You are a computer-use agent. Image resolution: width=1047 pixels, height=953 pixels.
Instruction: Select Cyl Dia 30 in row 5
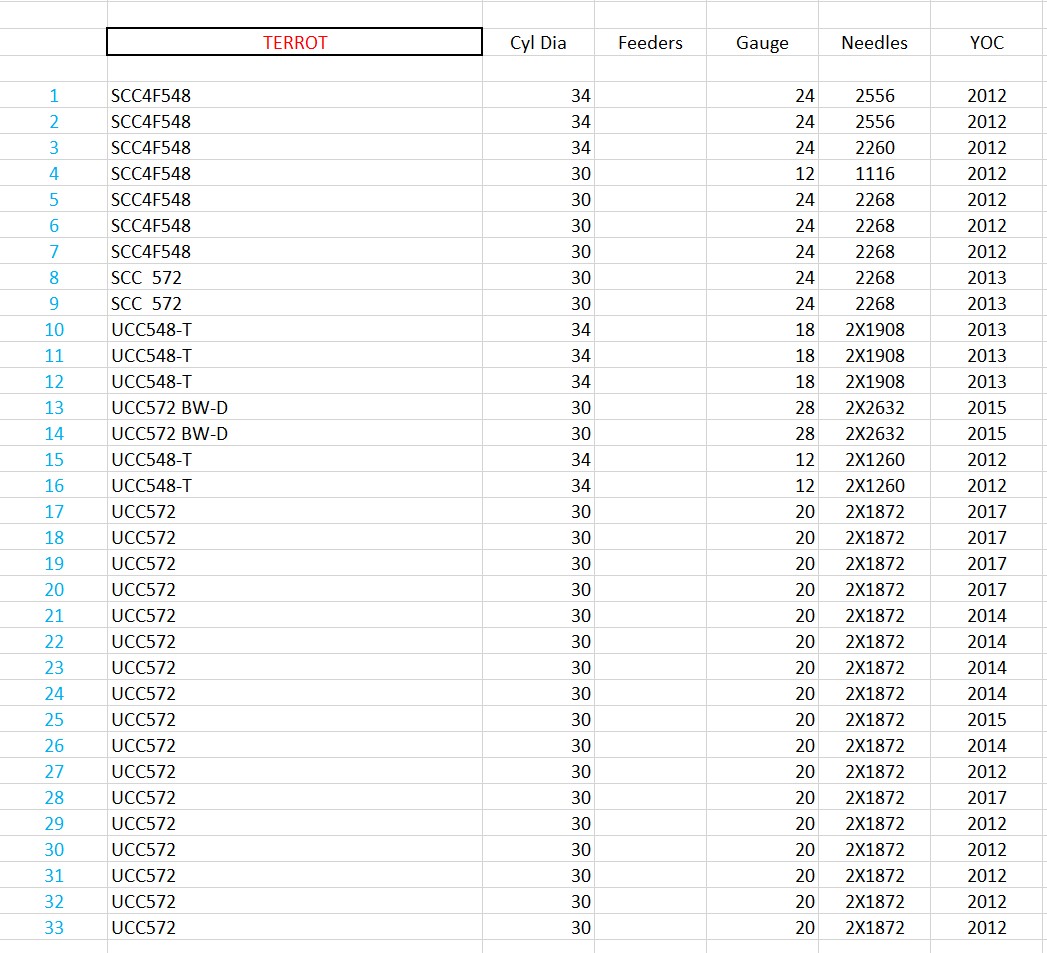click(x=538, y=200)
